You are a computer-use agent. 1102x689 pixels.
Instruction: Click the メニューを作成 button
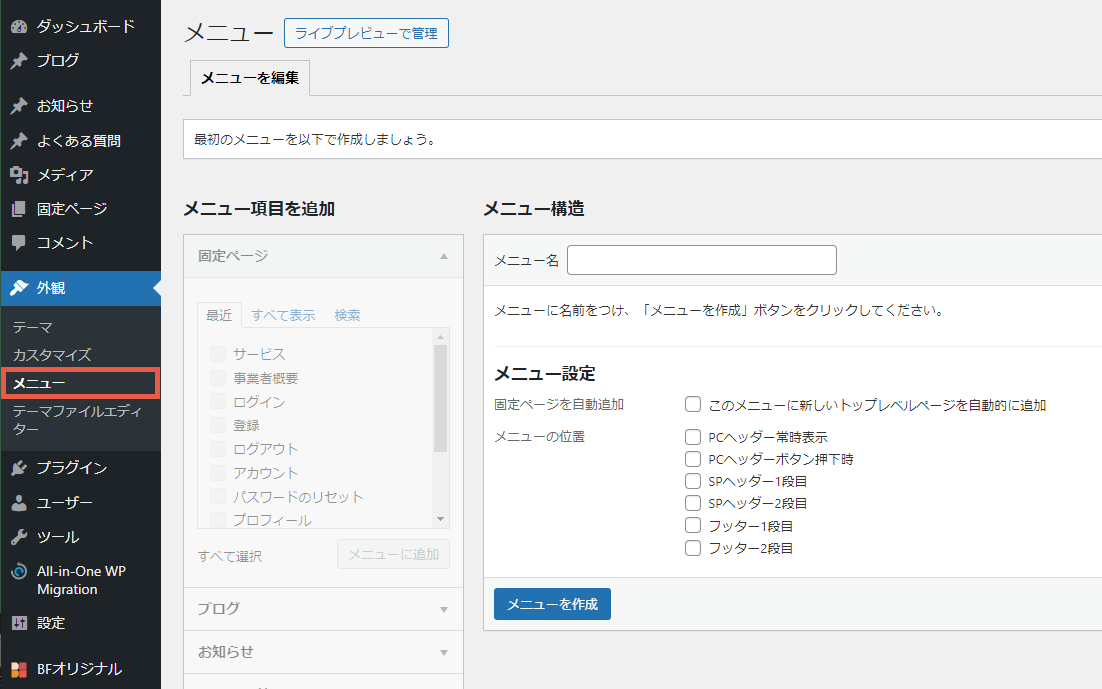coord(552,604)
